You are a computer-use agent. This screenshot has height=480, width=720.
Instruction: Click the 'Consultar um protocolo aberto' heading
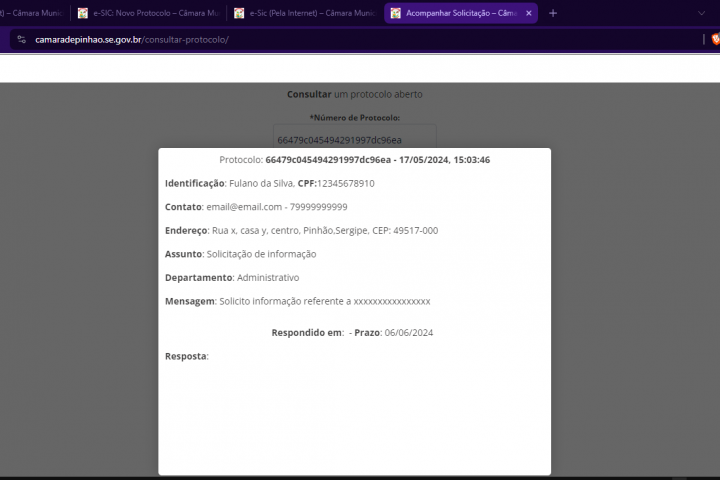pos(354,94)
